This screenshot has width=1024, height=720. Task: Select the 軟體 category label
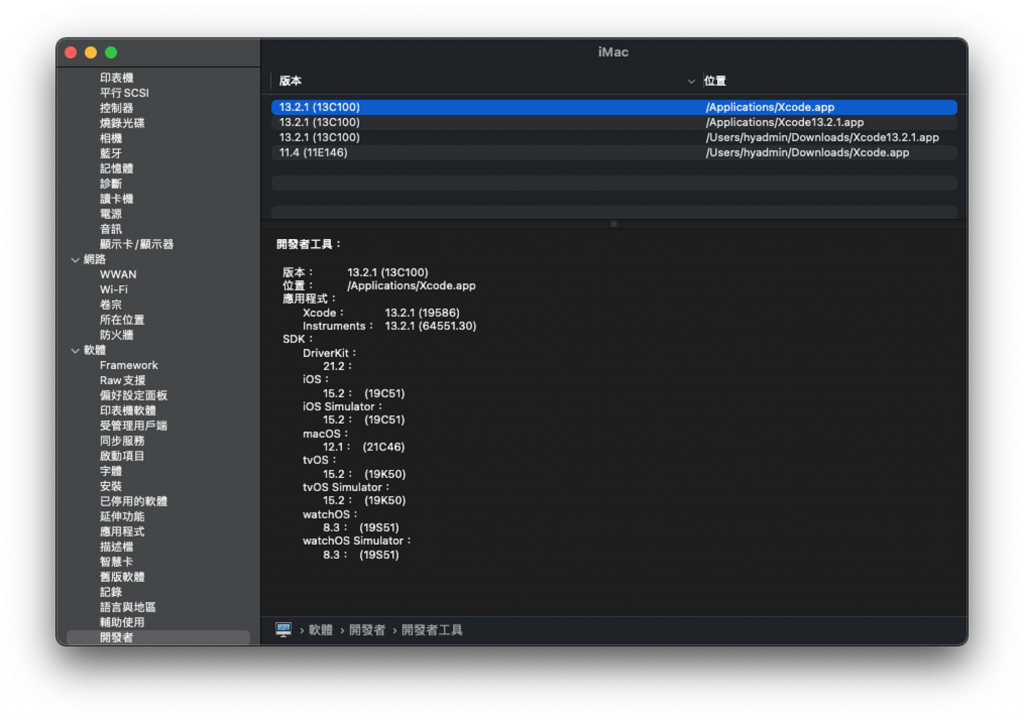(95, 350)
